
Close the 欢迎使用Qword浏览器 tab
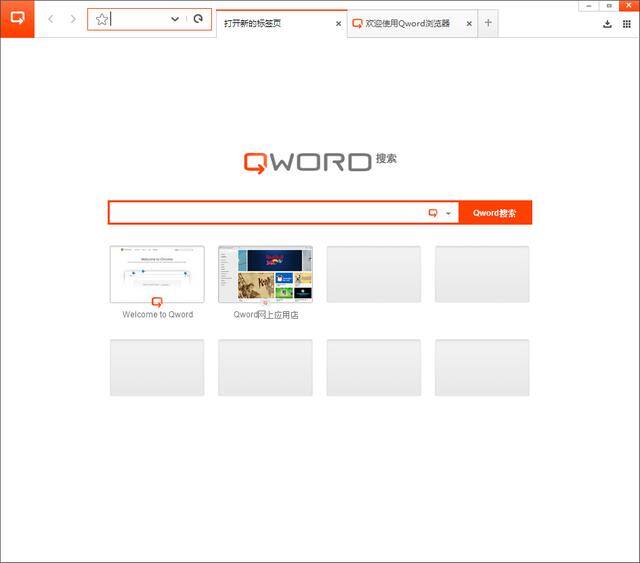pyautogui.click(x=469, y=24)
